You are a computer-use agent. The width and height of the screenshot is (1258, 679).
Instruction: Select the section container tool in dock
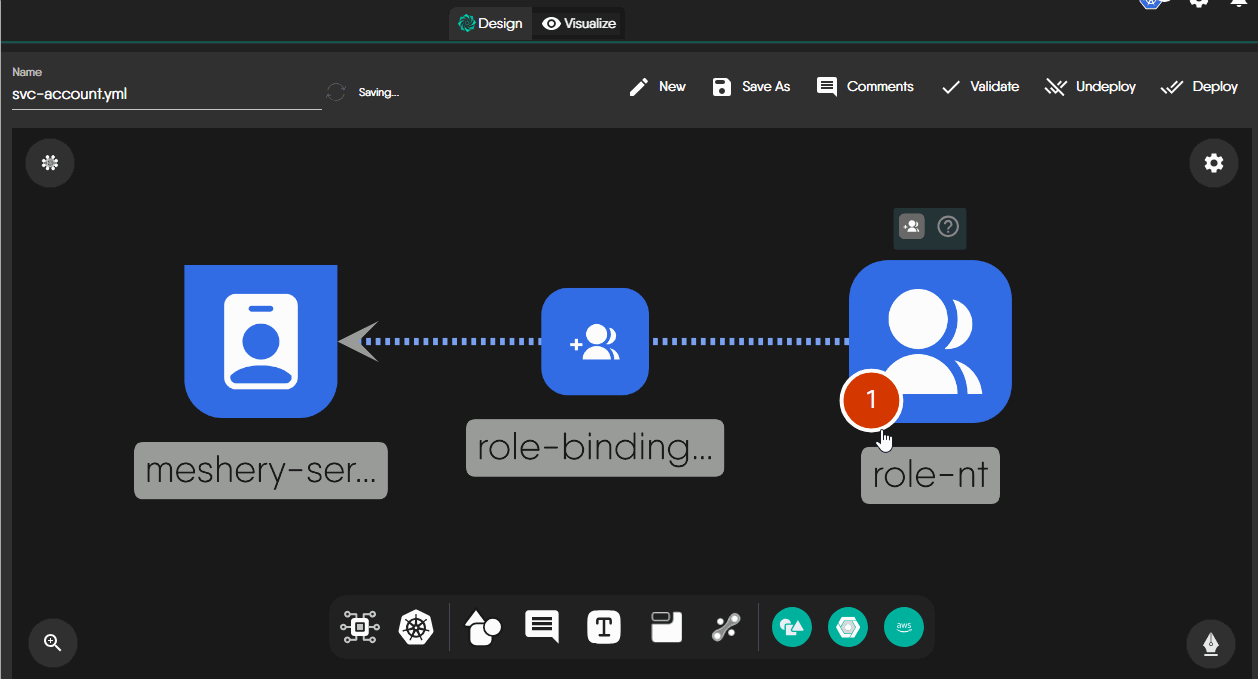(x=666, y=627)
